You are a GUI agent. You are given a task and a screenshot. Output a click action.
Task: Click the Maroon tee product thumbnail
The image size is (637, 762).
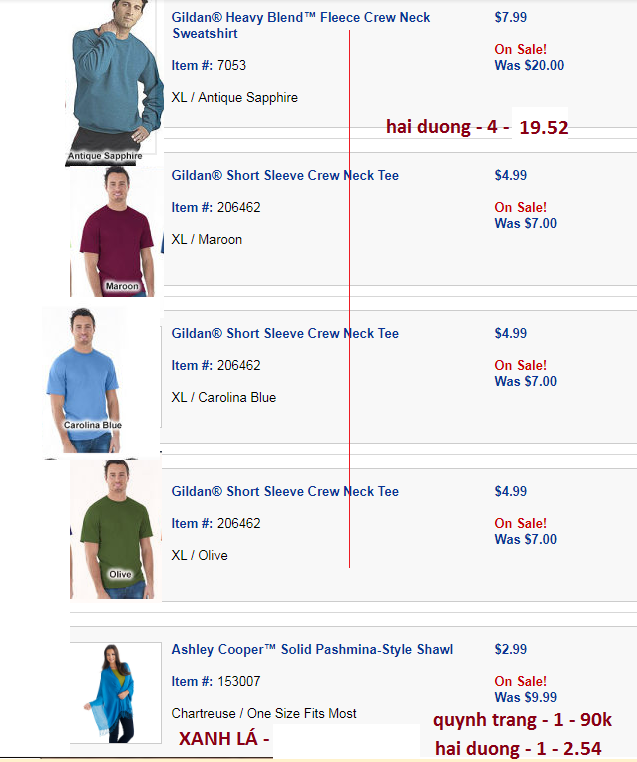(x=117, y=232)
